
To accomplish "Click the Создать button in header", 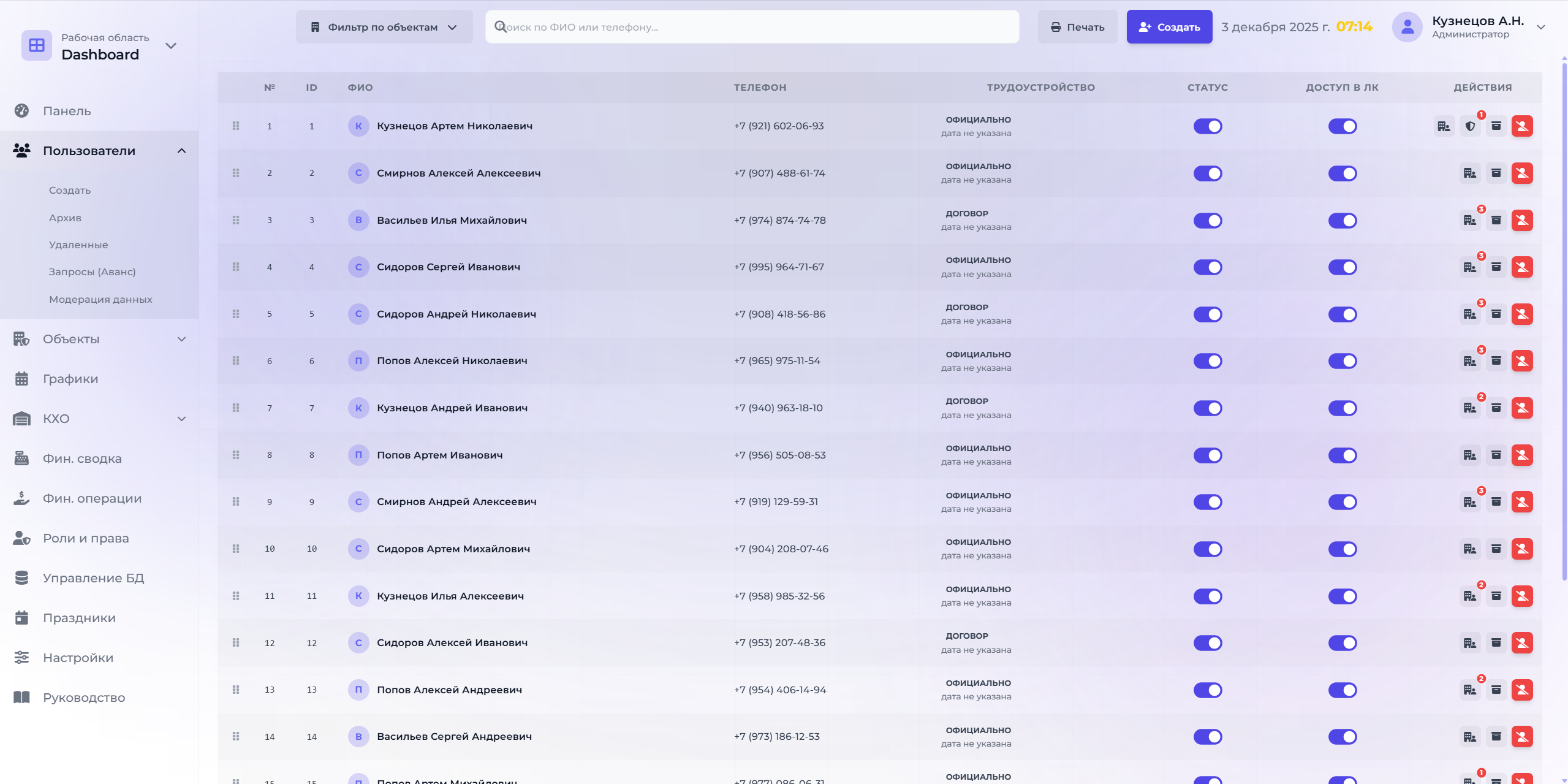I will point(1168,27).
